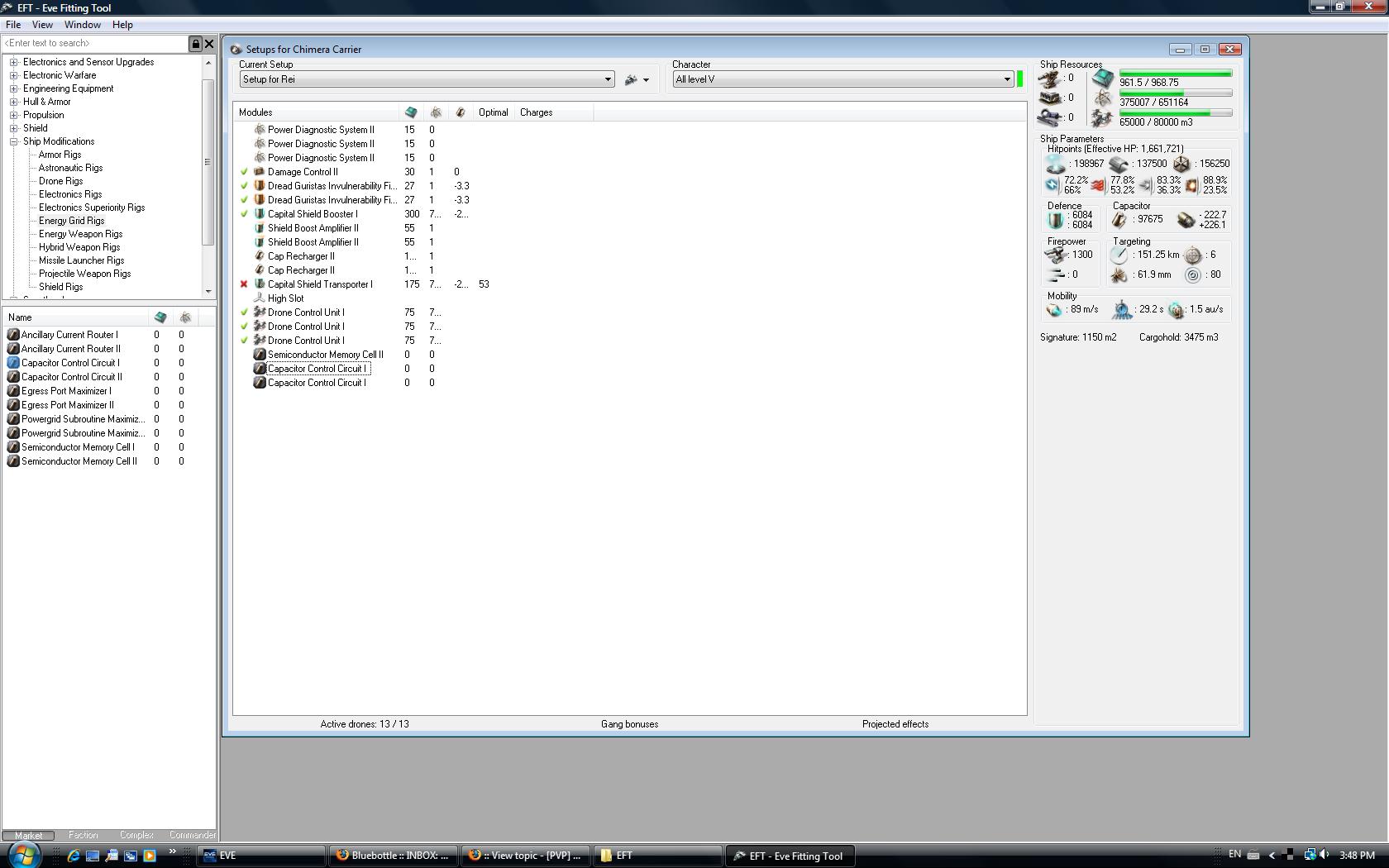Open the Window menu
Screen dimensions: 1389x868
coord(83,25)
